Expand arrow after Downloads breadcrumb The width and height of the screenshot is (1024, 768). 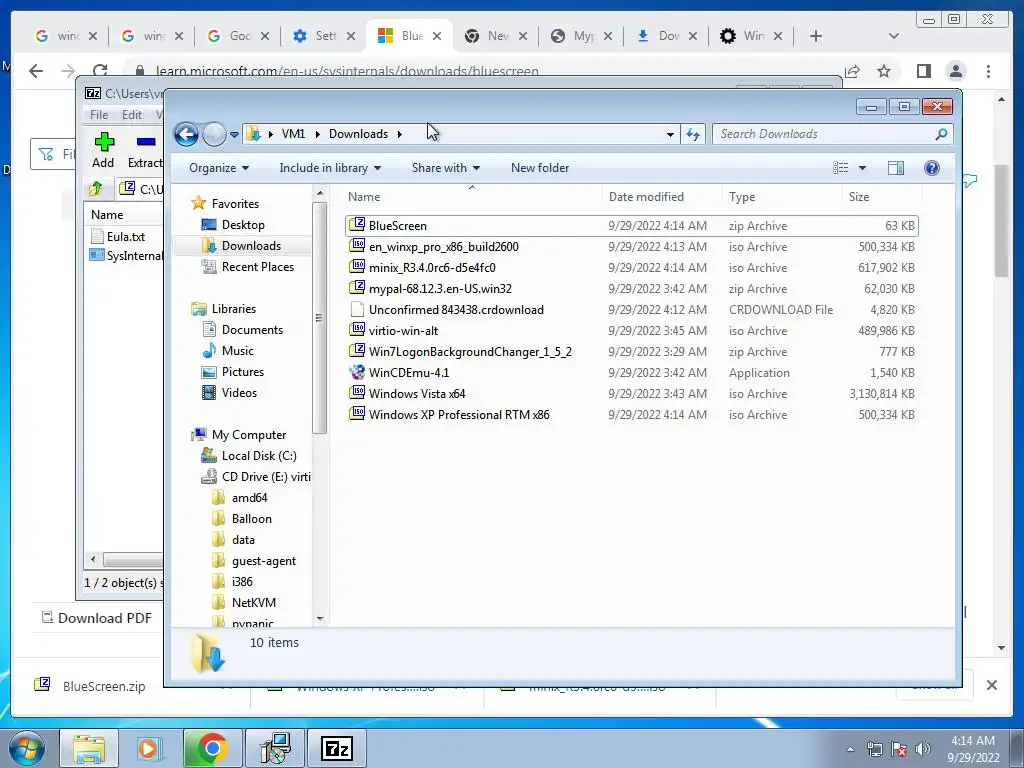[399, 134]
